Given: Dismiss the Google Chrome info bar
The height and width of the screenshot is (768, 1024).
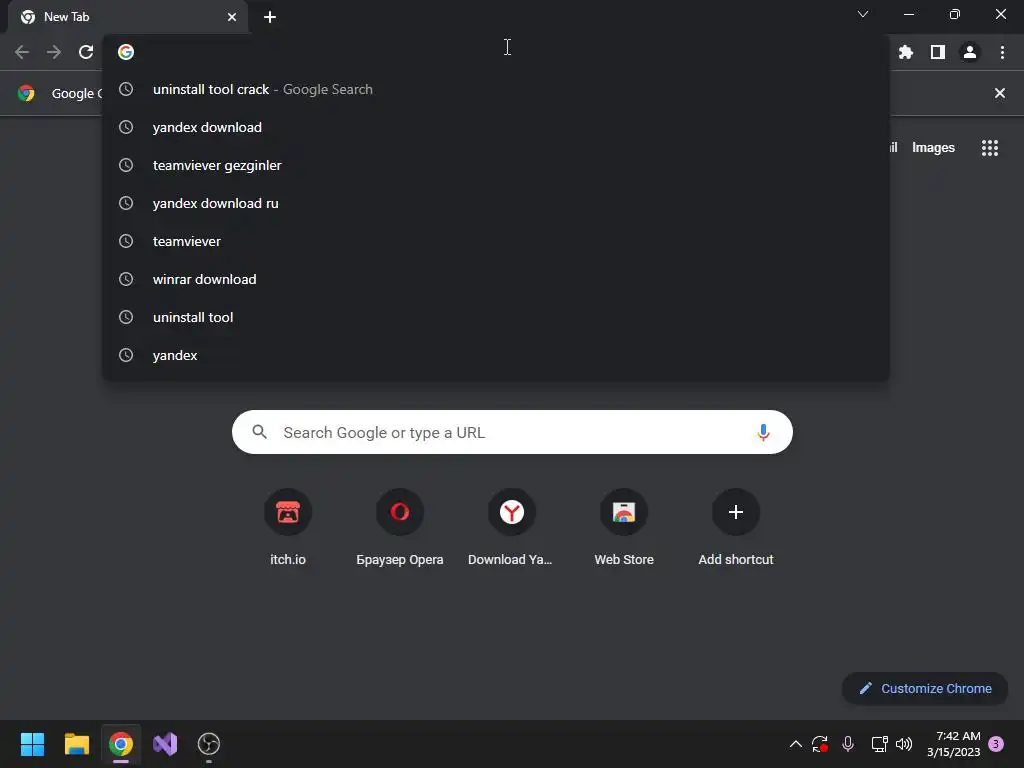Looking at the screenshot, I should [x=999, y=93].
